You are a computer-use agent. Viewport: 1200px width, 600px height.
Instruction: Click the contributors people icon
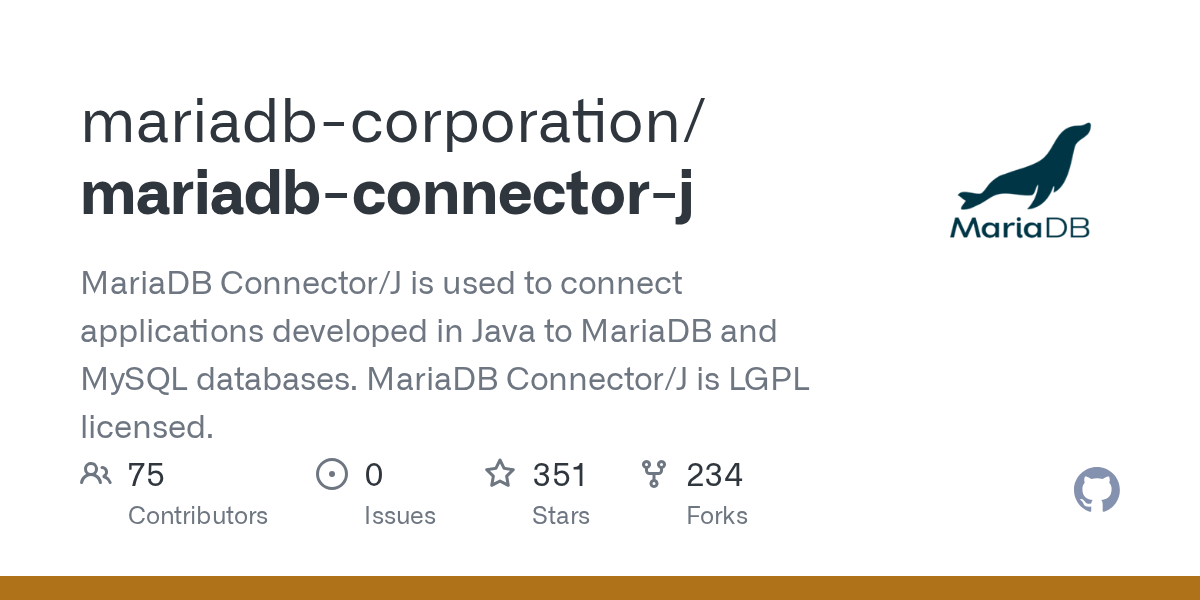[x=96, y=474]
